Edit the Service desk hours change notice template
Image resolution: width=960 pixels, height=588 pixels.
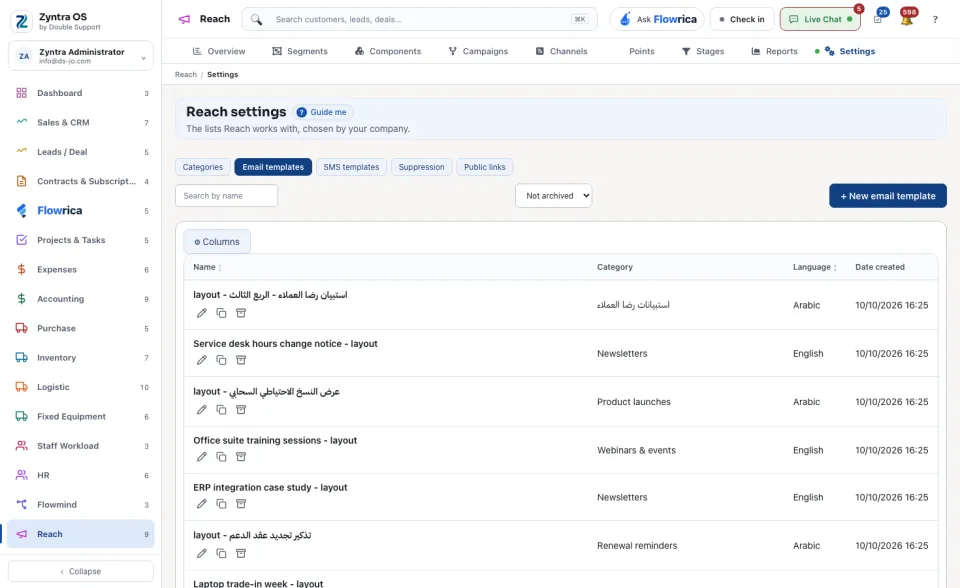201,360
